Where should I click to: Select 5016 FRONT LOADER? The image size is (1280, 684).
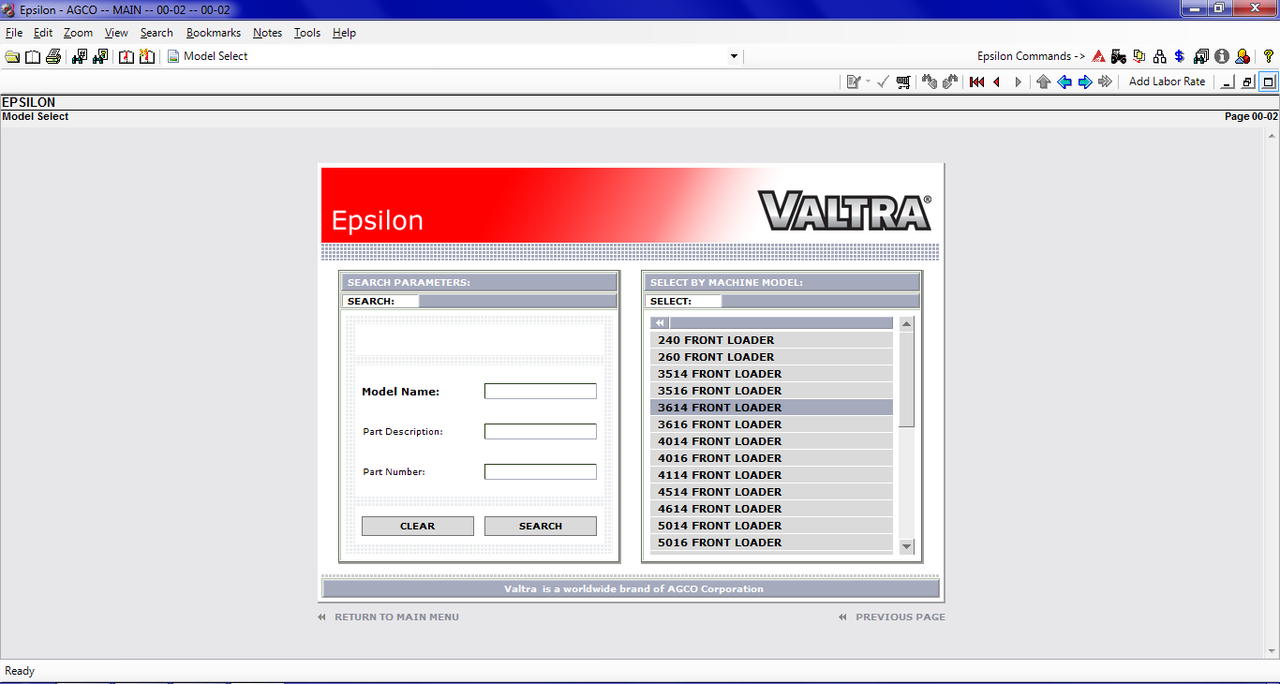point(771,543)
